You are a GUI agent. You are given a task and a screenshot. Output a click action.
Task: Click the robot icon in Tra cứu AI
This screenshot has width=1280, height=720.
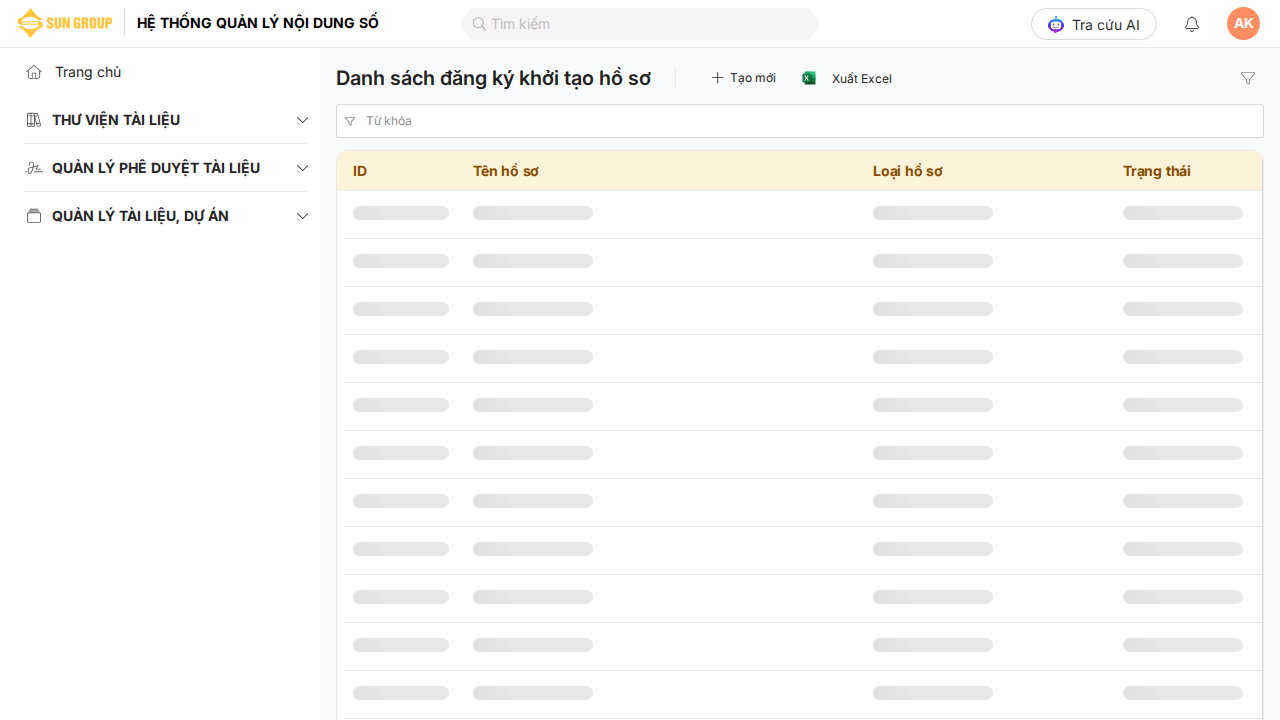click(x=1056, y=24)
